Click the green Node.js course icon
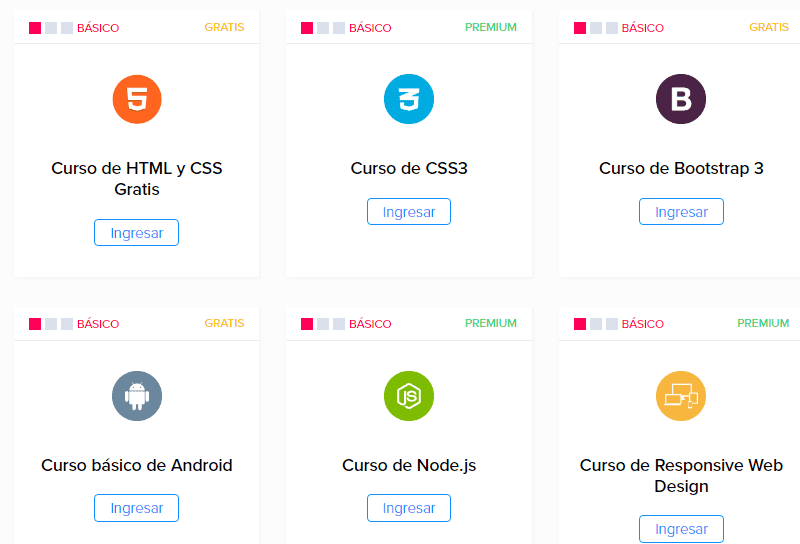The width and height of the screenshot is (800, 544). [x=409, y=396]
